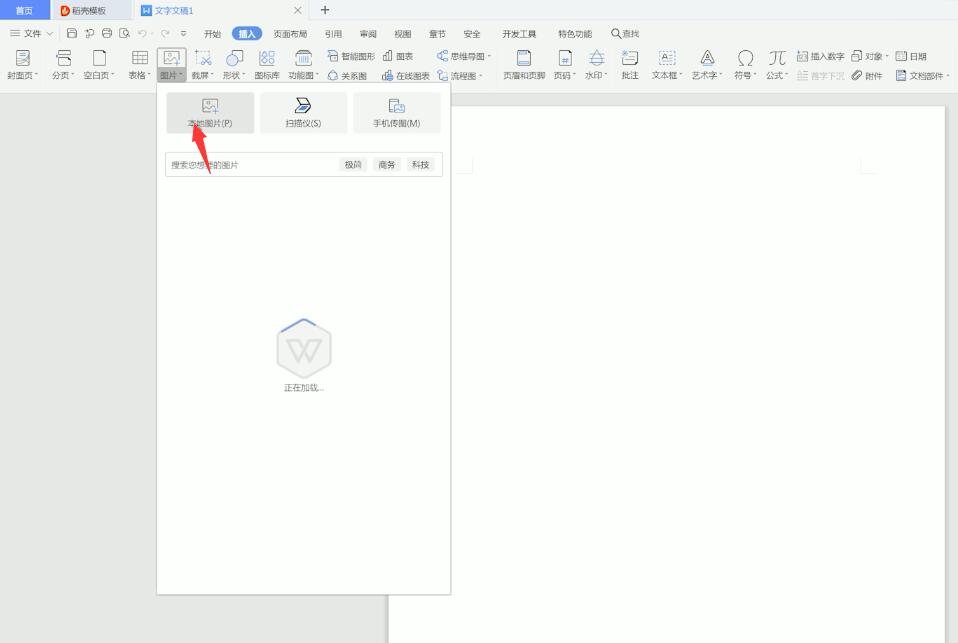Click 插入数字 insert number
Image resolution: width=958 pixels, height=643 pixels.
tap(821, 56)
